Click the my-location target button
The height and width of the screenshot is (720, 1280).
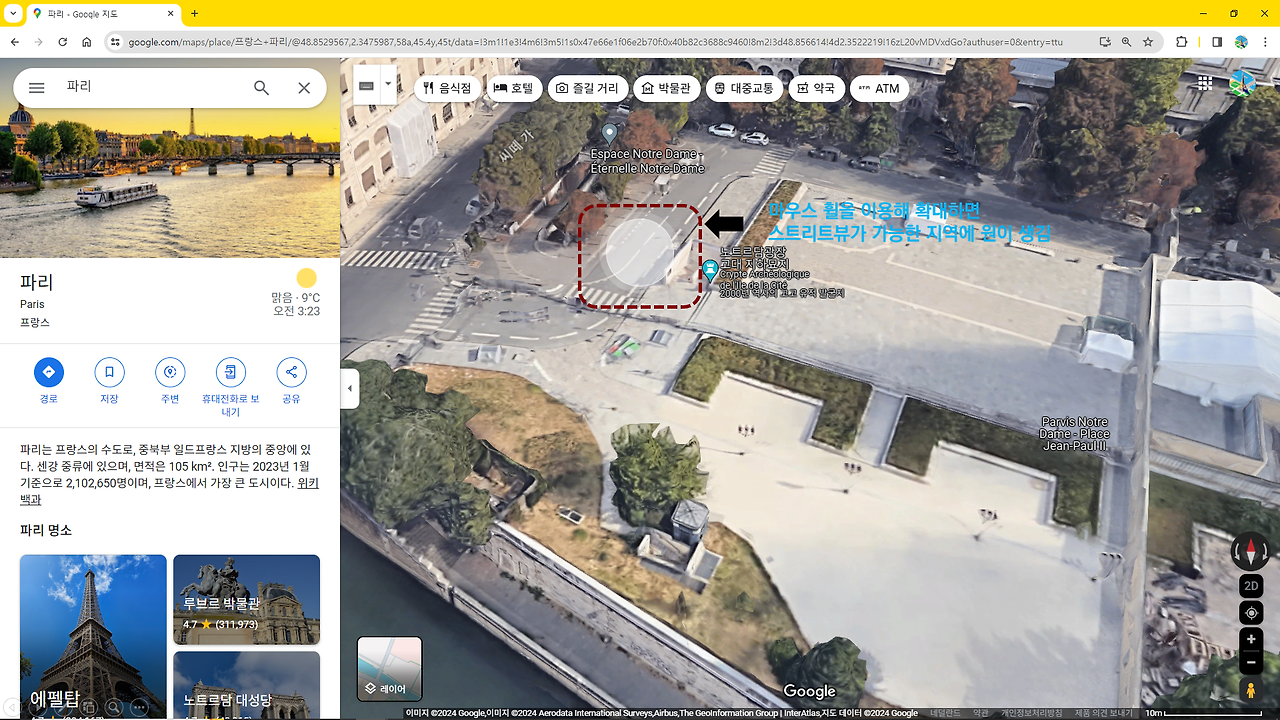1251,613
